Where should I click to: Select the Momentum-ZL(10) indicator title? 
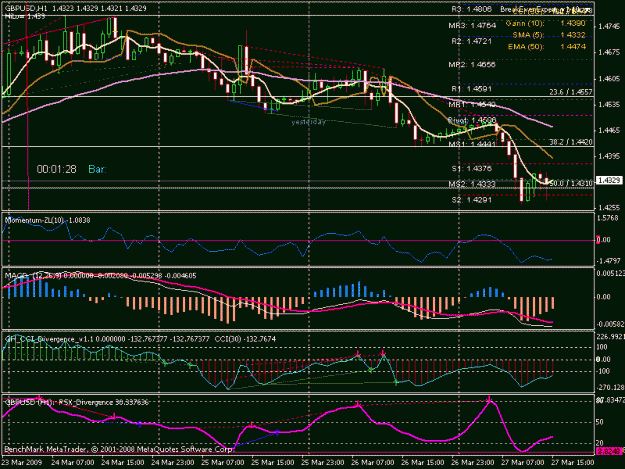point(47,220)
